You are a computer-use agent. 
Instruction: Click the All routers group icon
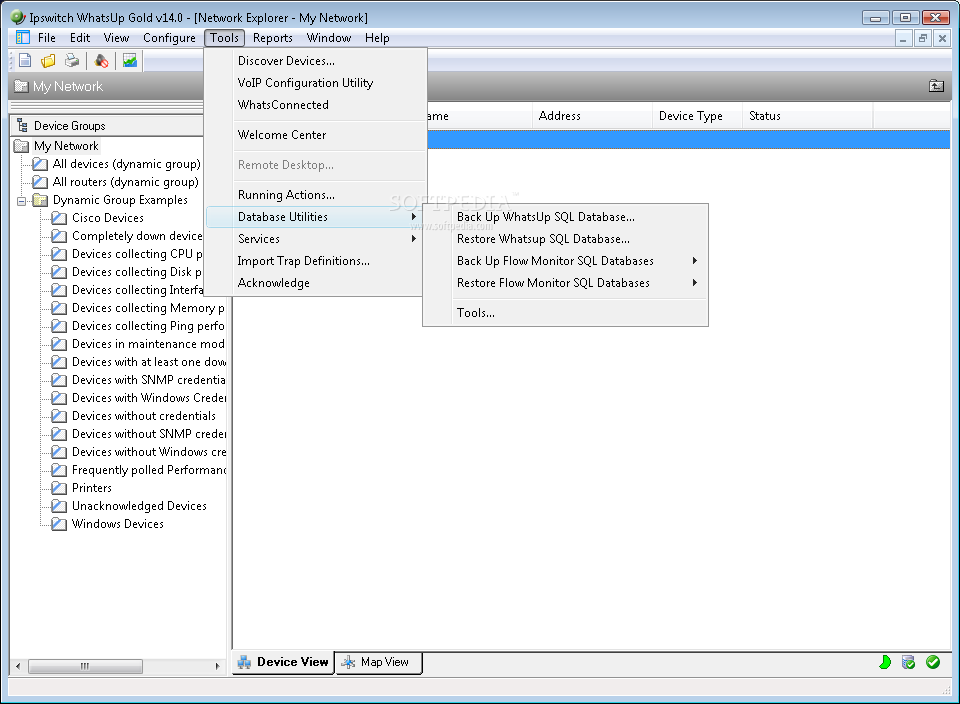(x=40, y=182)
